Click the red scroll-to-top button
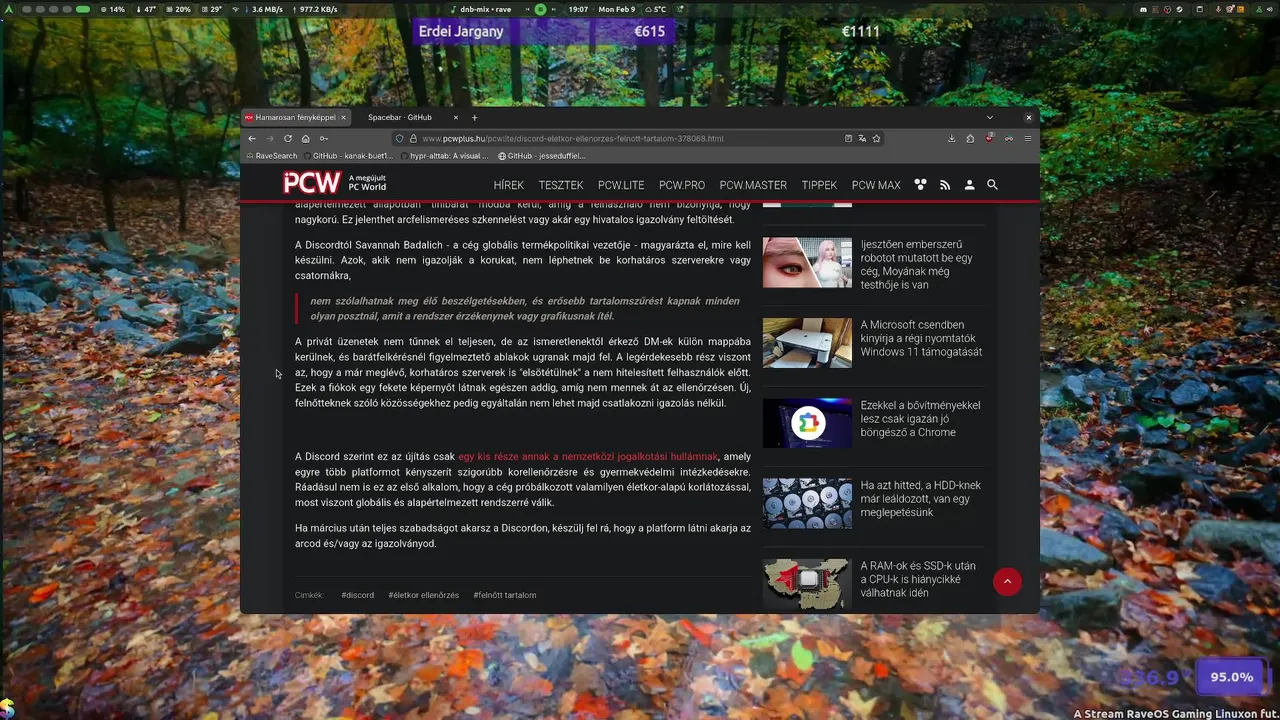The height and width of the screenshot is (720, 1280). 1007,581
